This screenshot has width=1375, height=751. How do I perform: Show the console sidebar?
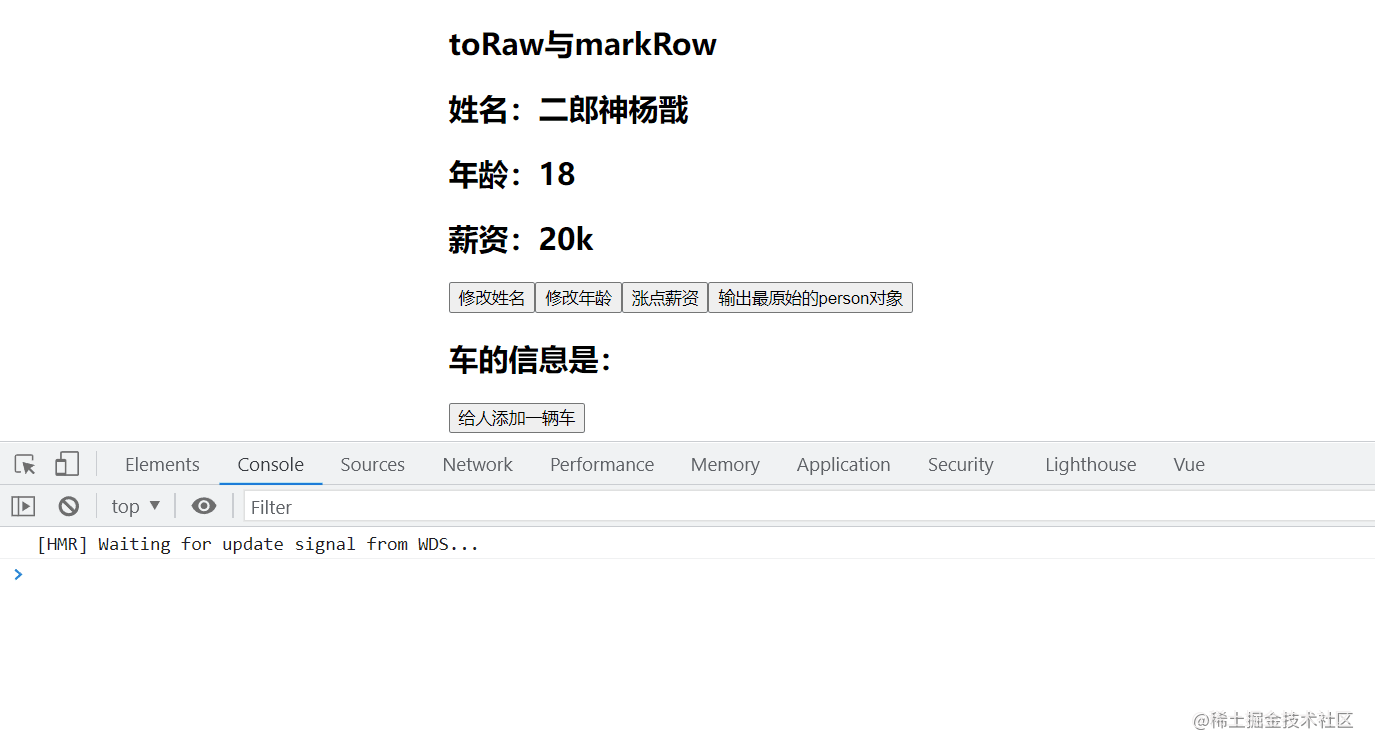tap(22, 506)
